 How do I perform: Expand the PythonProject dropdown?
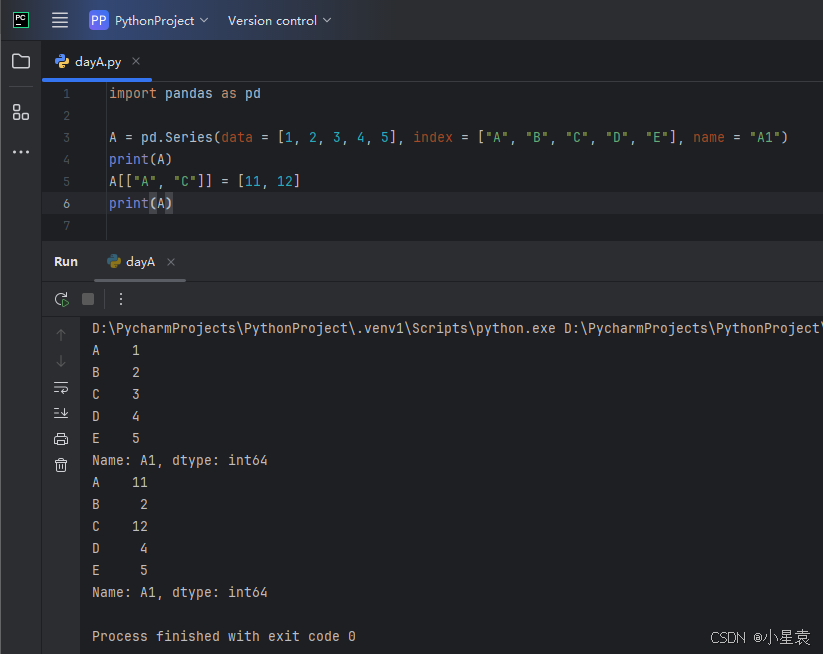pos(149,20)
